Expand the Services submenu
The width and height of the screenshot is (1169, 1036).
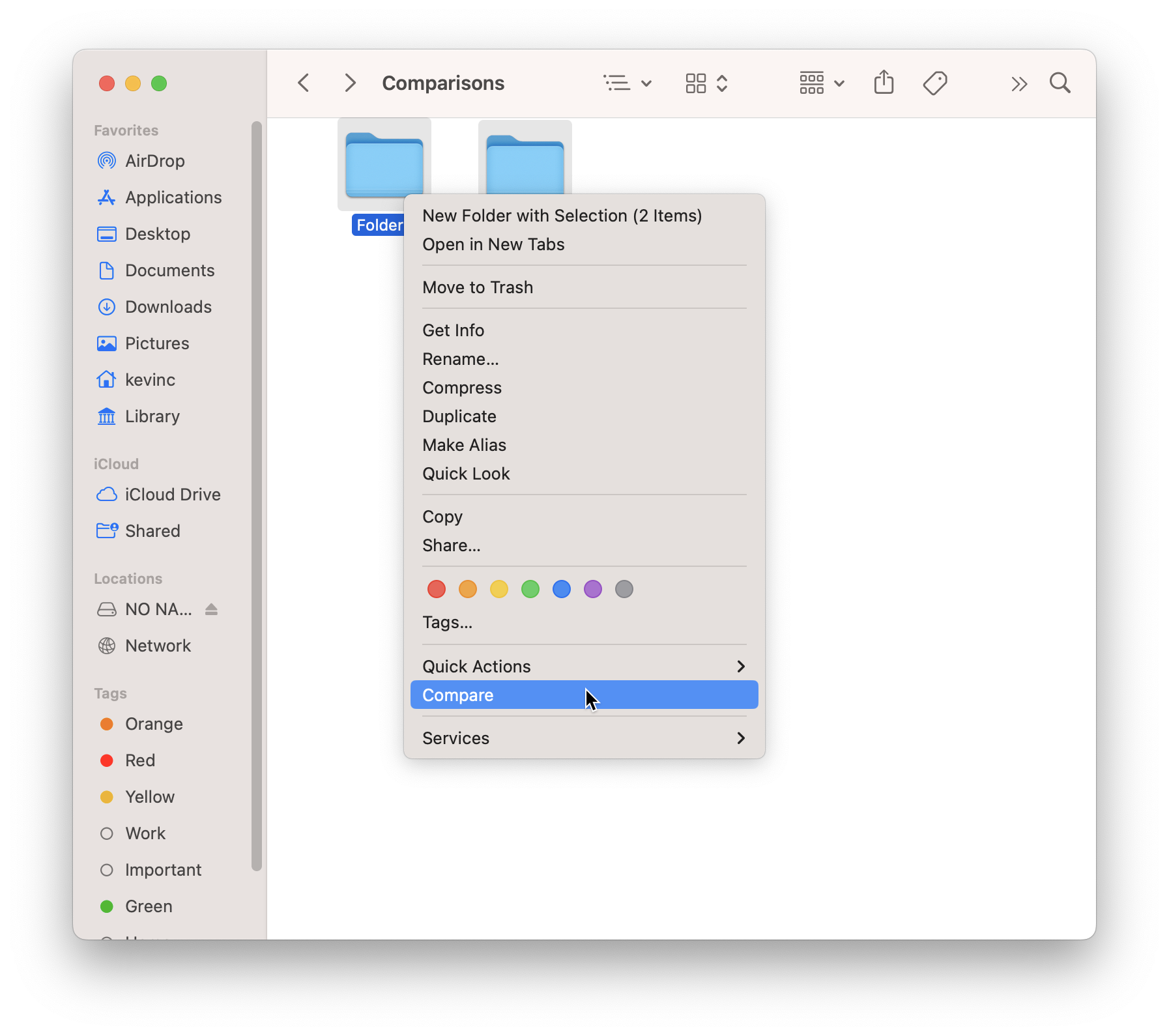point(584,738)
